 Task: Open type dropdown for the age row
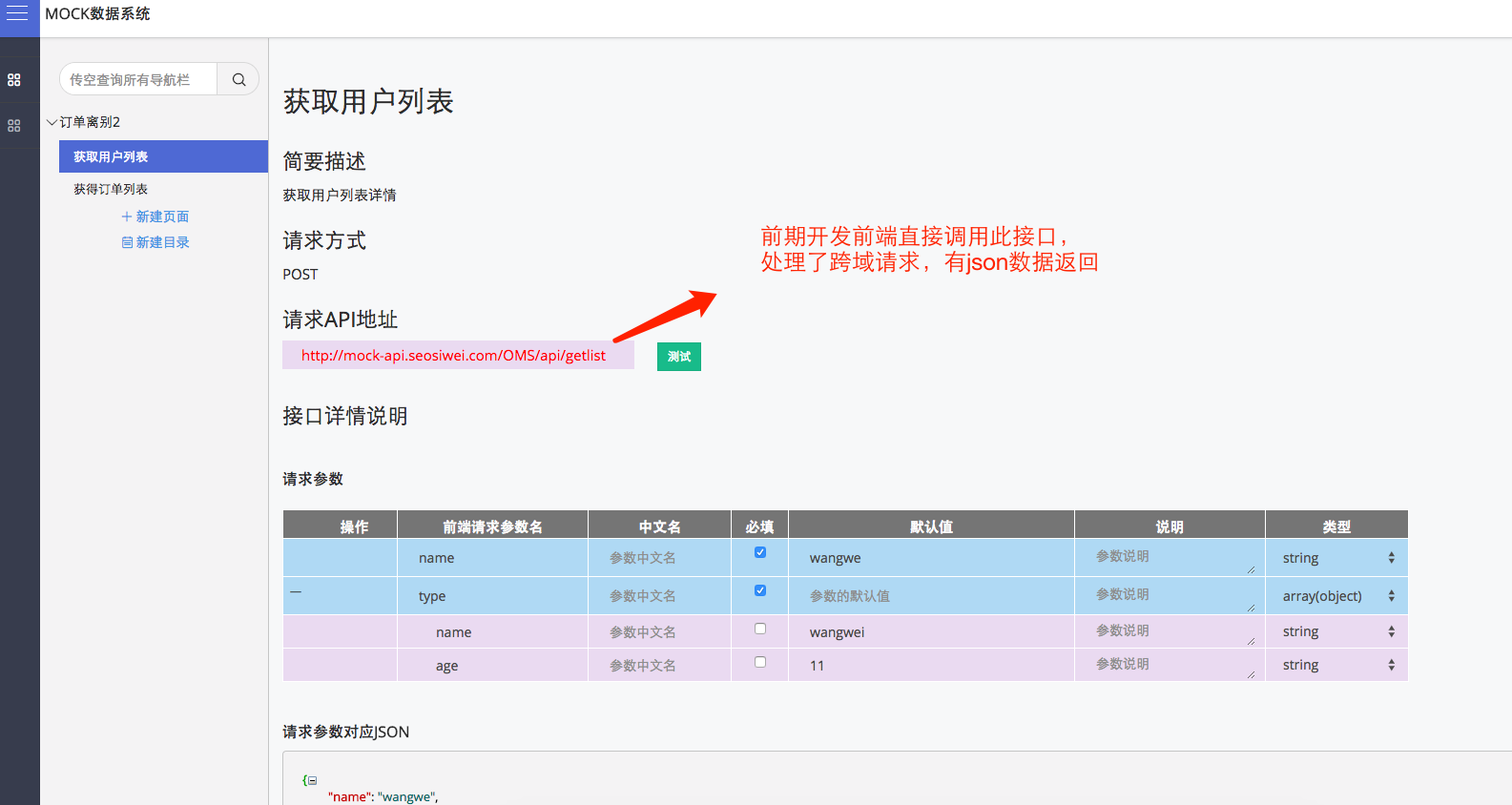1337,665
